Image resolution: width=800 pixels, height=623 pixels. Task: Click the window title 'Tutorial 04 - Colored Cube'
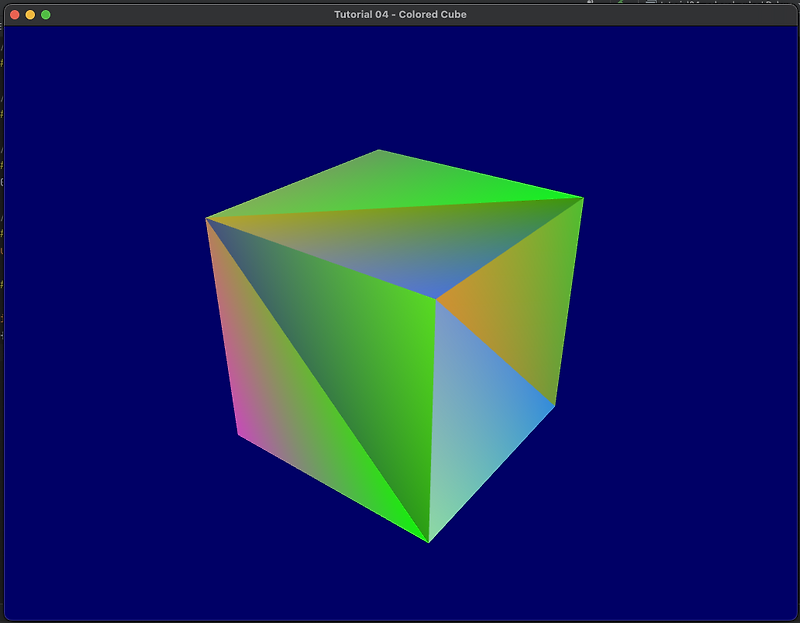click(x=400, y=14)
